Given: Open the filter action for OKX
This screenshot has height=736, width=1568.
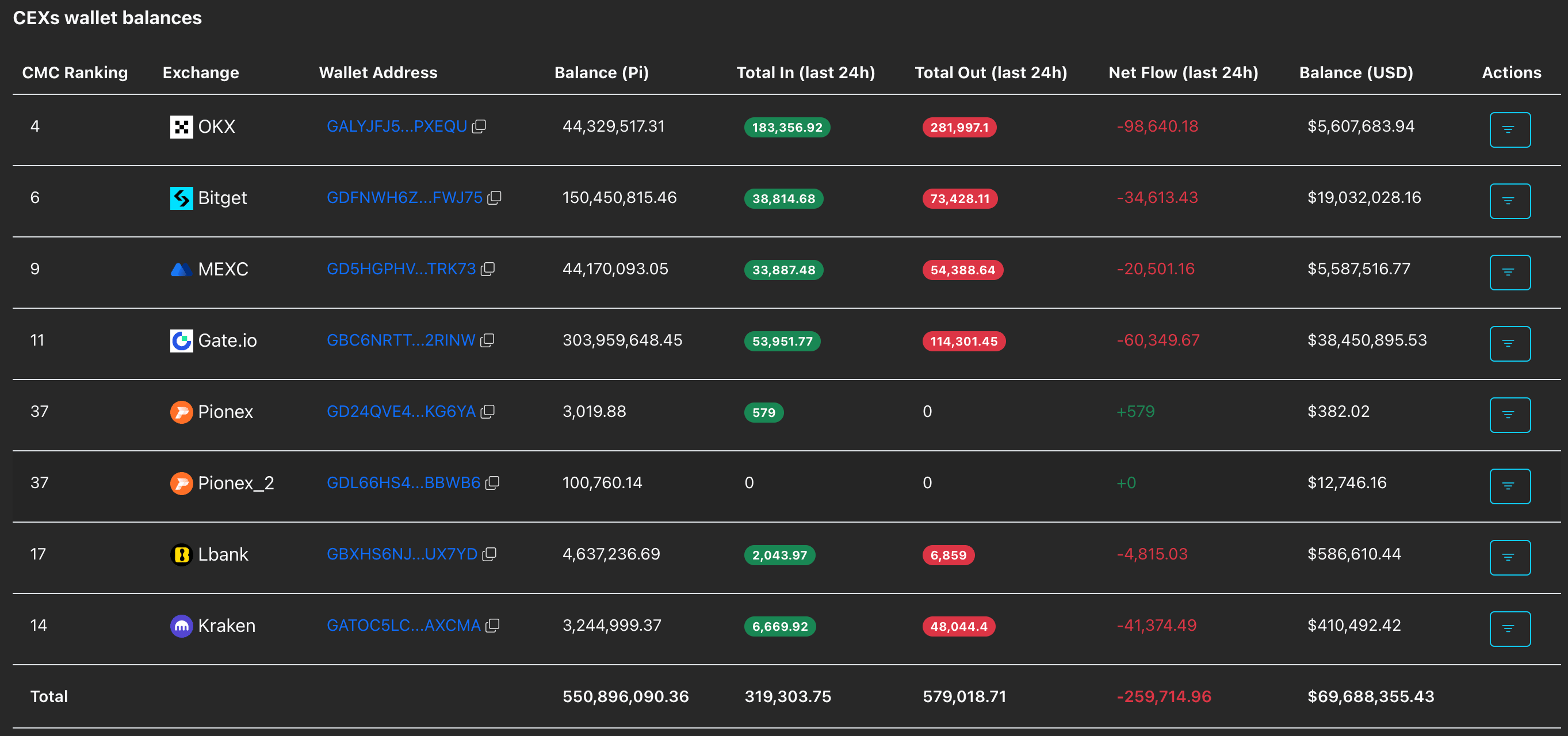Looking at the screenshot, I should [x=1509, y=129].
